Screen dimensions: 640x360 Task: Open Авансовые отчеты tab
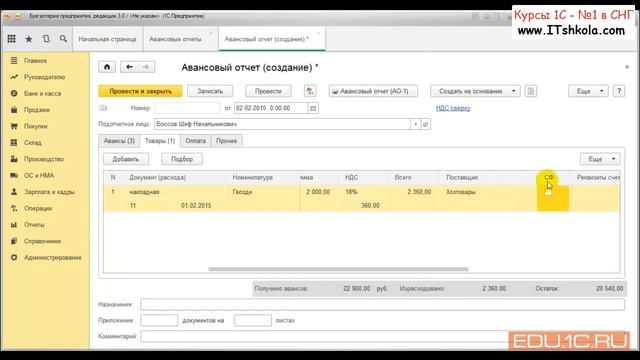(x=176, y=39)
